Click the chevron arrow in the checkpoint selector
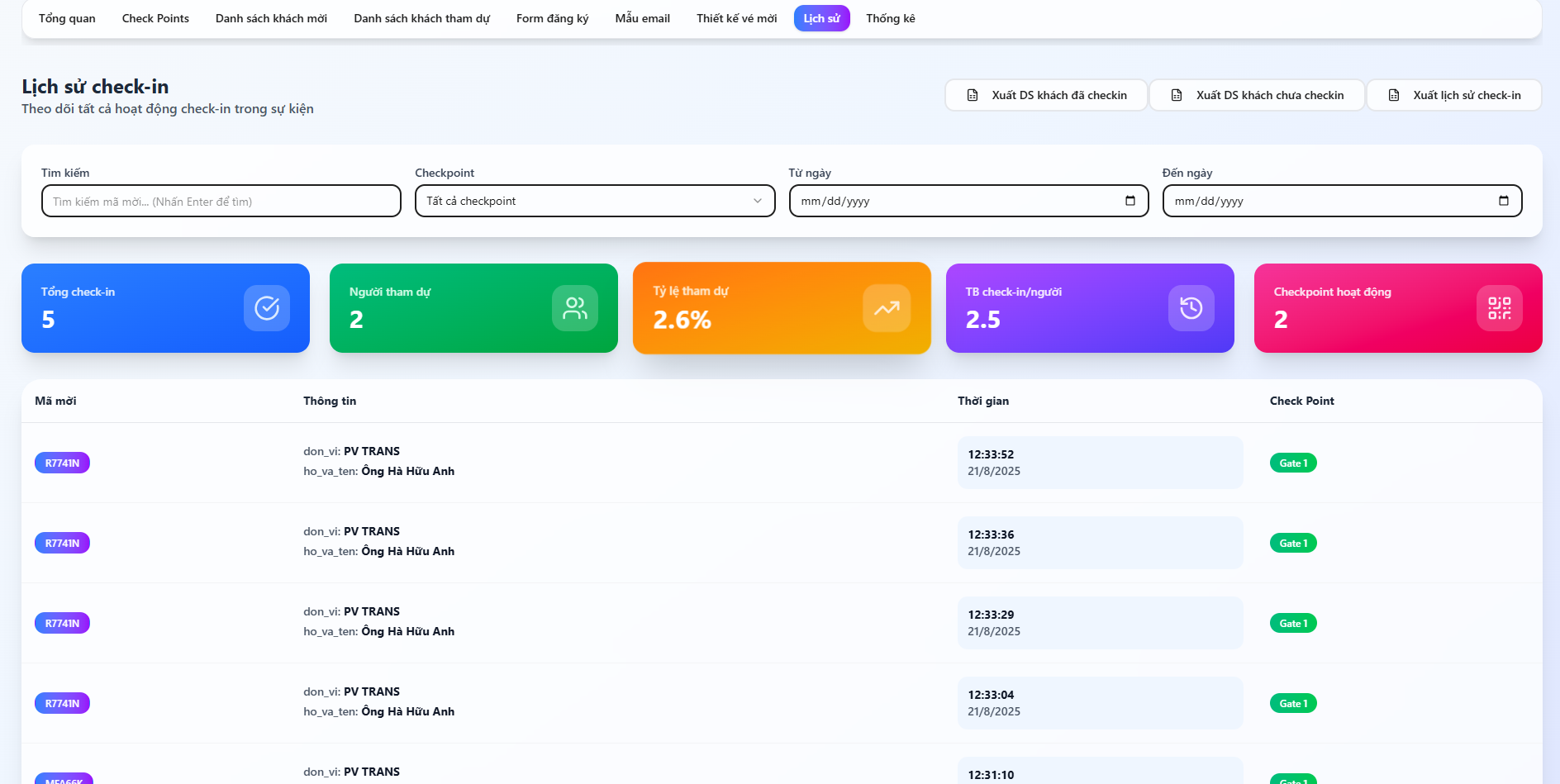The width and height of the screenshot is (1560, 784). coord(759,200)
